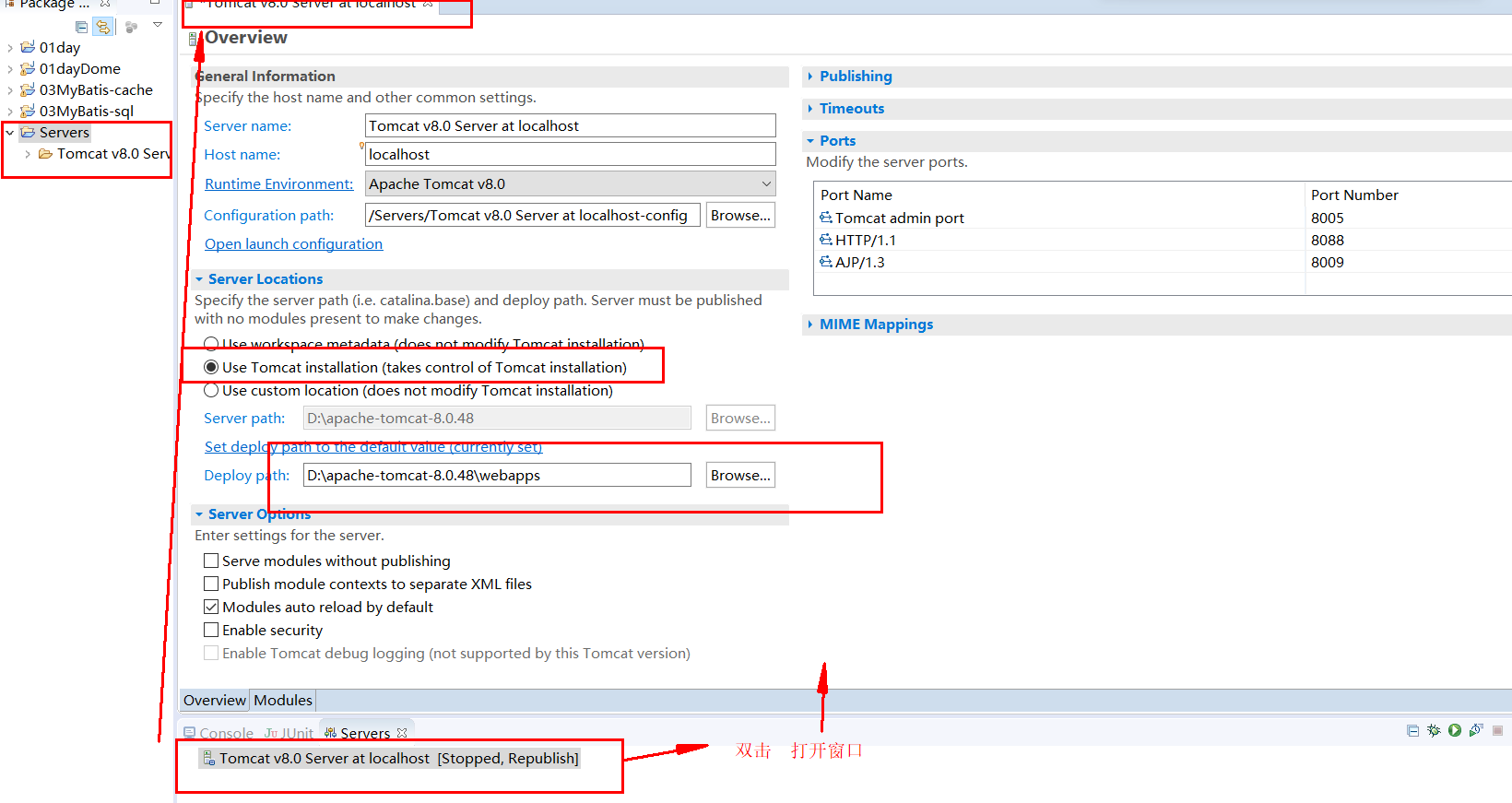Check Enable security option
Viewport: 1512px width, 803px height.
click(x=211, y=630)
